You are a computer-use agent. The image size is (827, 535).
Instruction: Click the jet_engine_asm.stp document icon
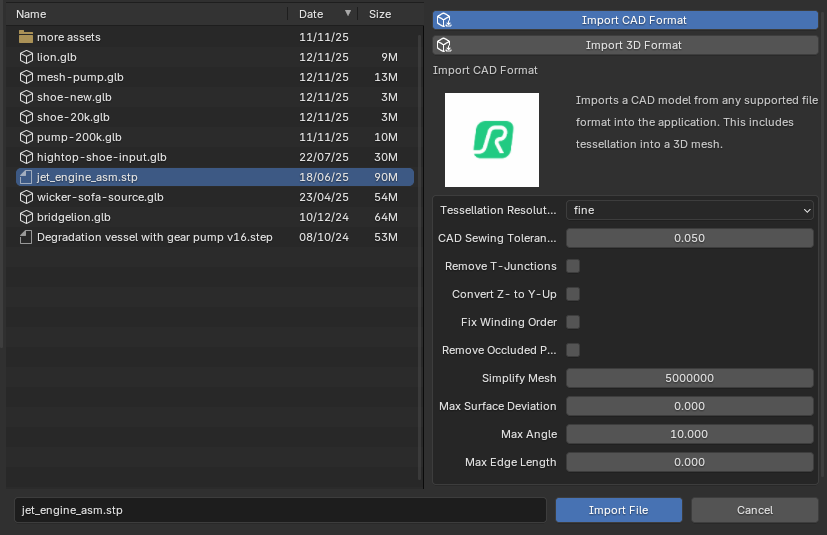click(26, 177)
